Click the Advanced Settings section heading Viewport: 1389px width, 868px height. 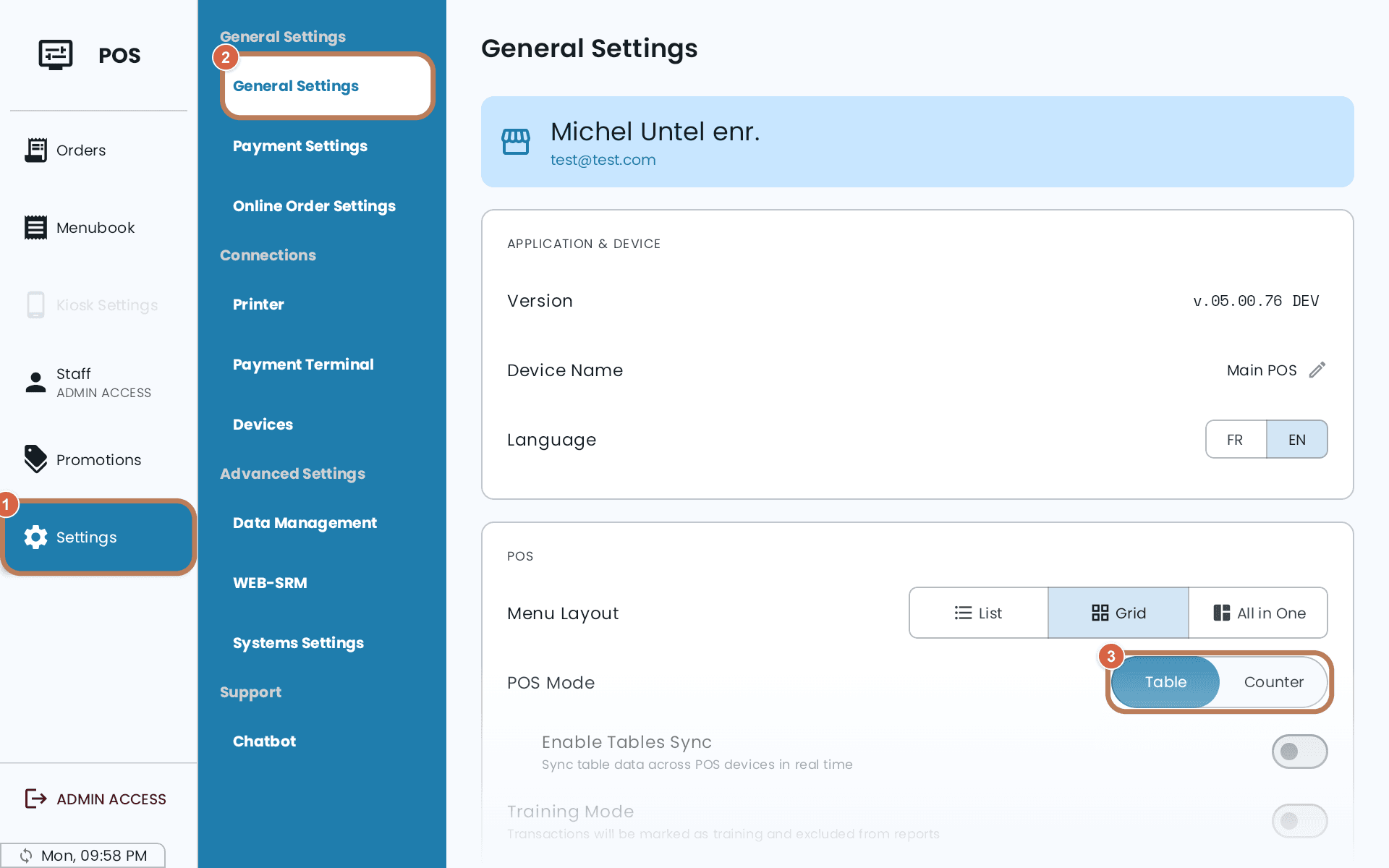292,473
